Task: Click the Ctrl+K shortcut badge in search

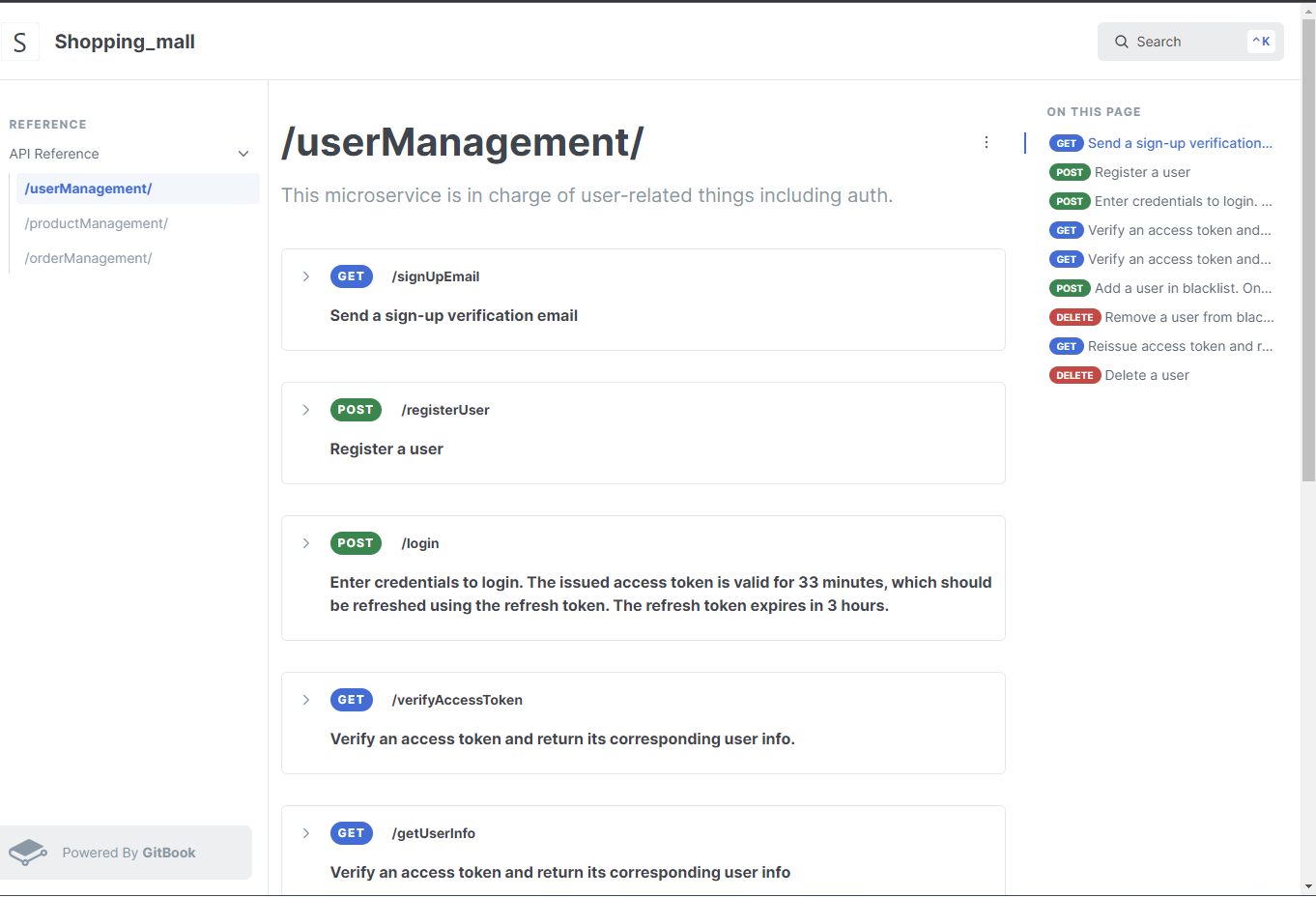Action: (x=1262, y=41)
